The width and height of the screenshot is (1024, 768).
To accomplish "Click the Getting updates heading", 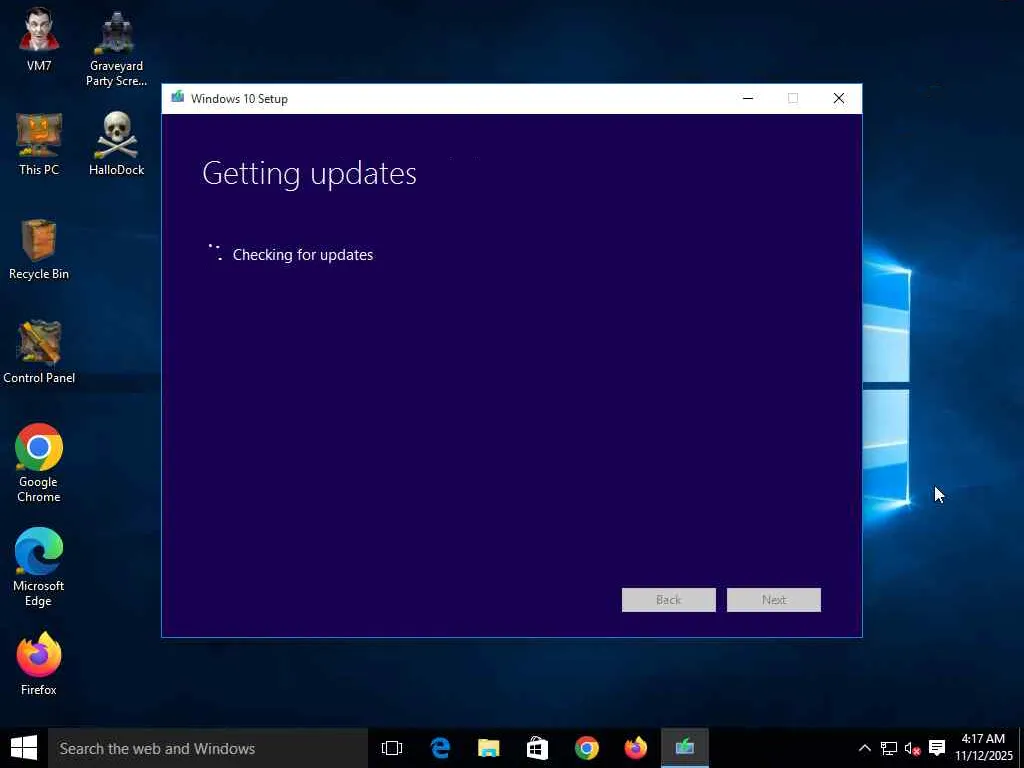I will click(310, 174).
